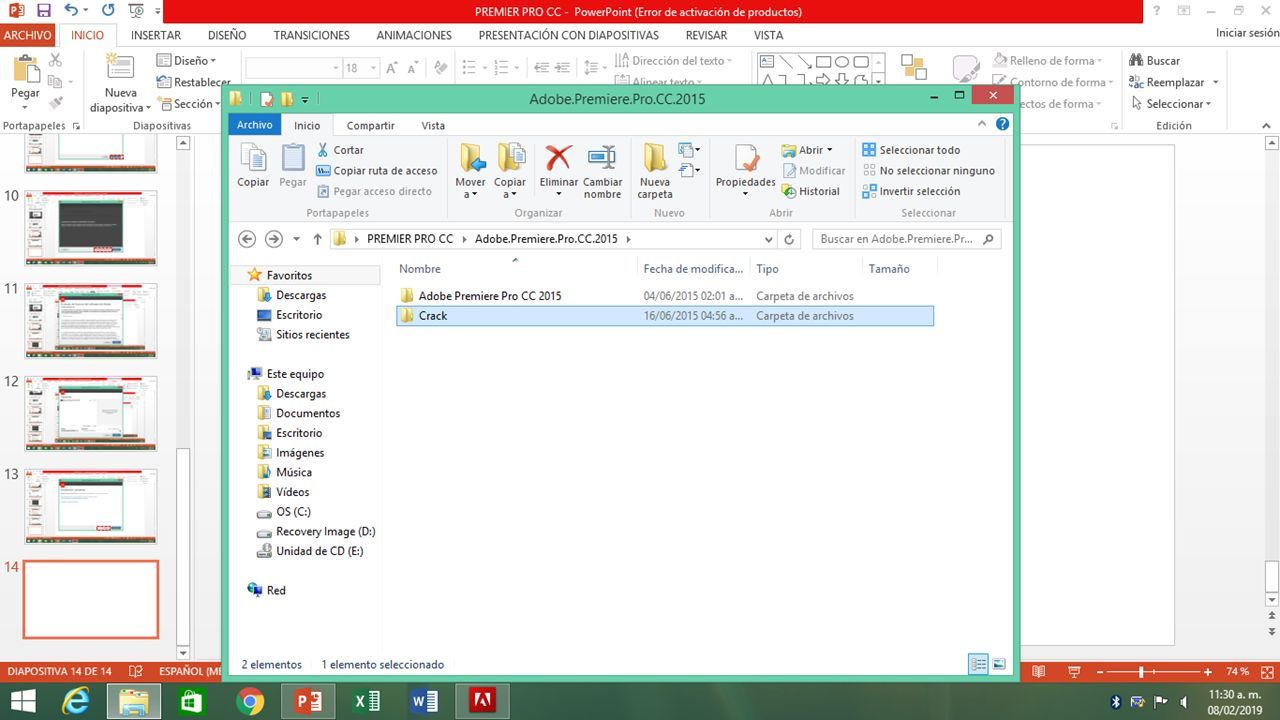
Task: Collapse the Explorer ribbon chevron
Action: coord(984,124)
